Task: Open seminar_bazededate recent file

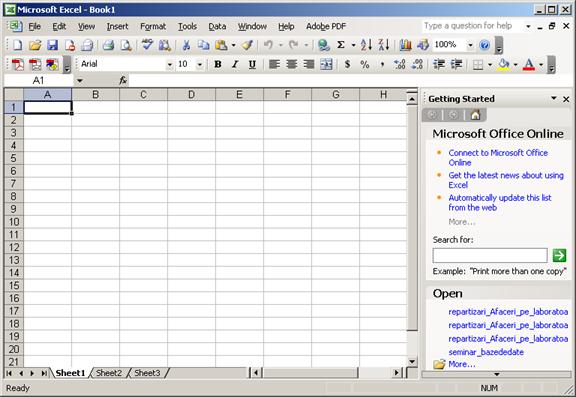Action: click(486, 352)
